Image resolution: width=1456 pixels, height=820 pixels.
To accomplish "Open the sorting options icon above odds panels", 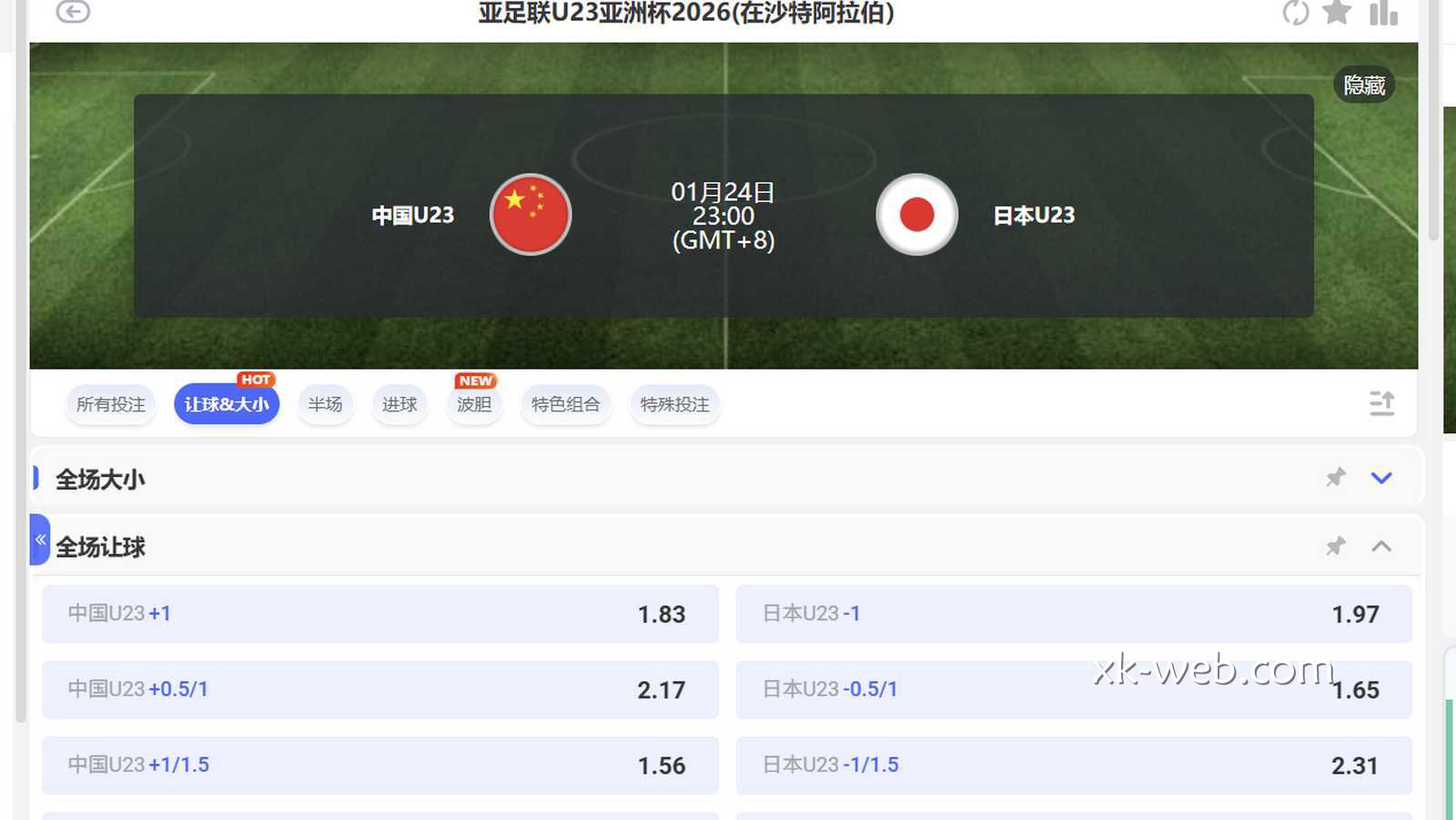I will pos(1382,403).
